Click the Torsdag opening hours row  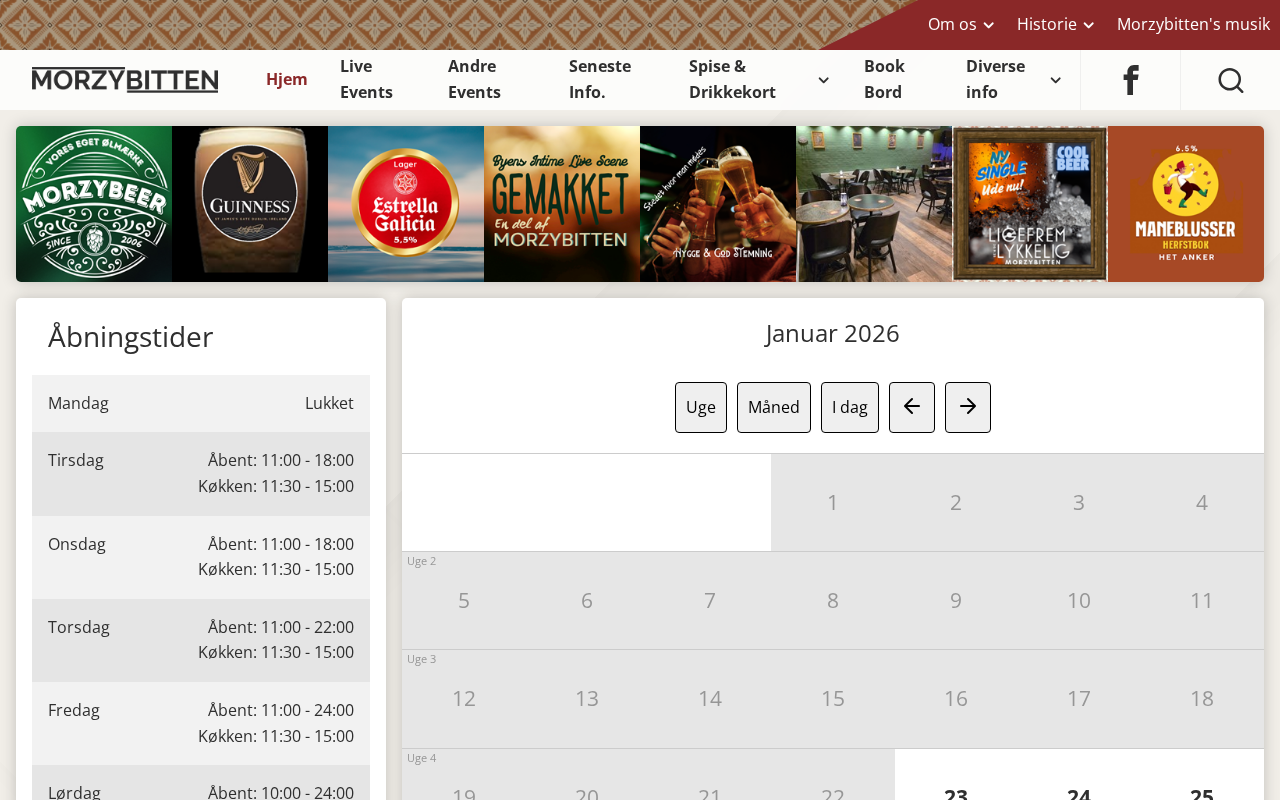201,640
